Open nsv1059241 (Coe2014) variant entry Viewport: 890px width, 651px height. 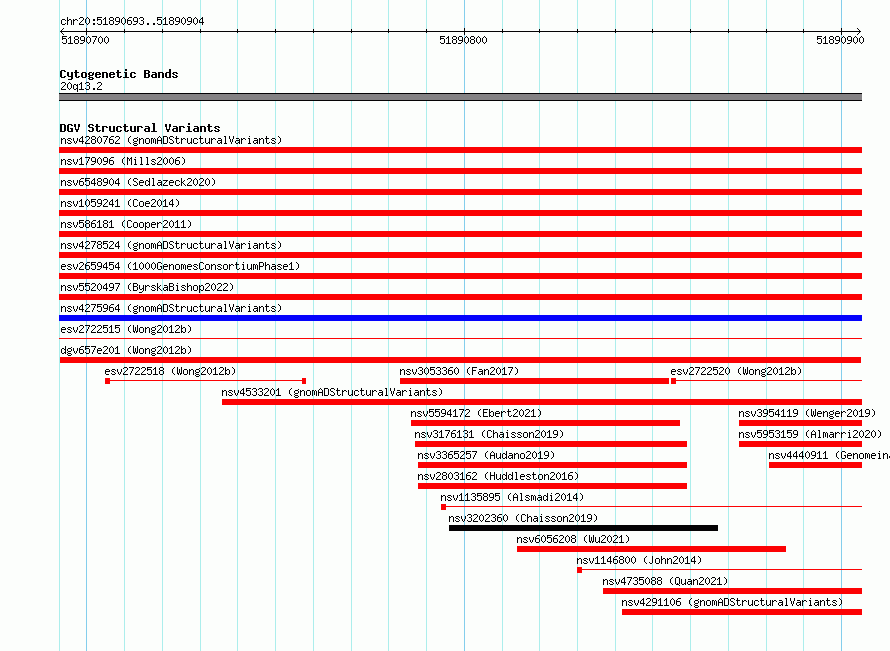point(120,203)
